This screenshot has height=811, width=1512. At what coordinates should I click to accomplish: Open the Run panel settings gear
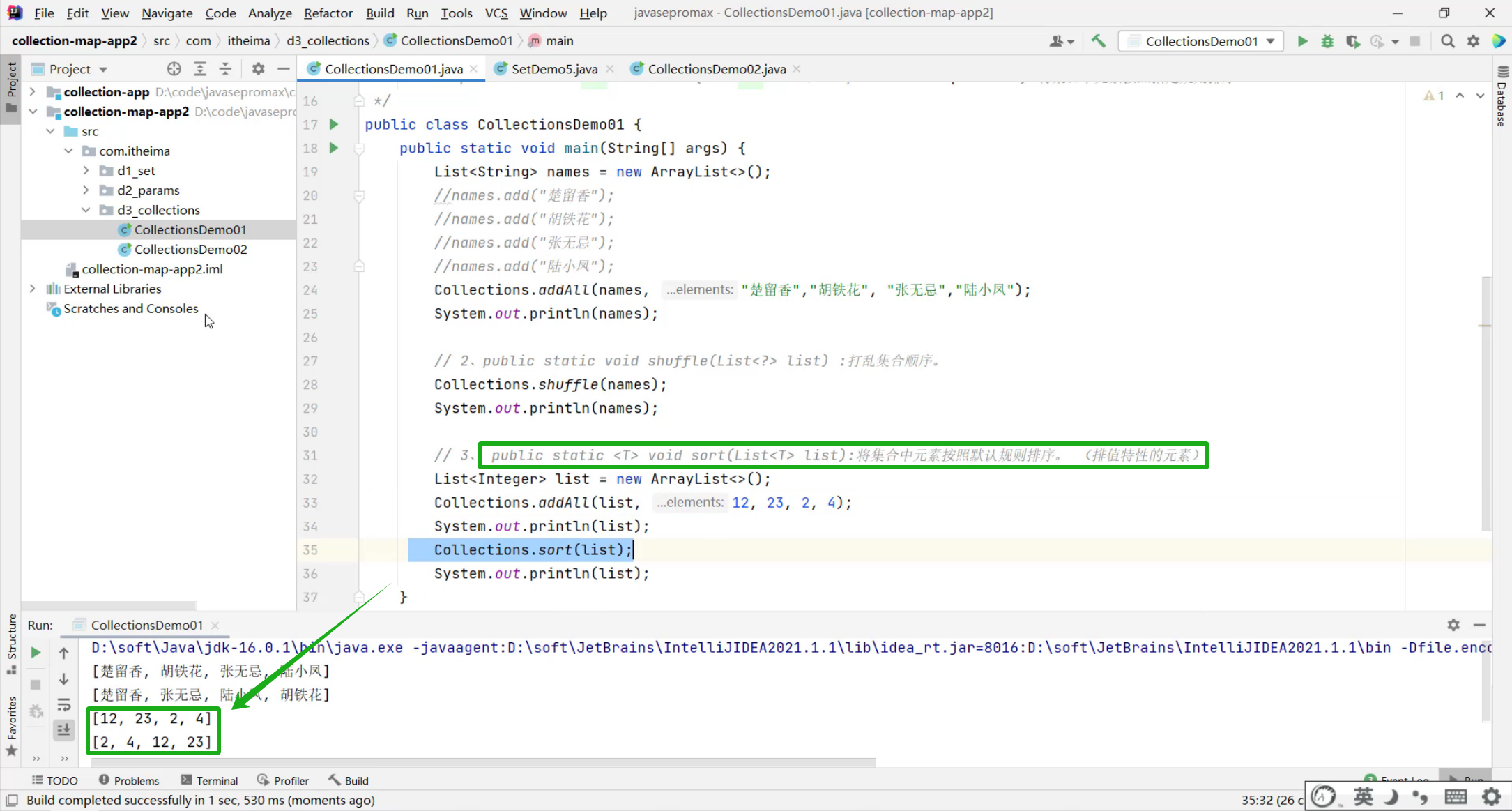click(1453, 625)
